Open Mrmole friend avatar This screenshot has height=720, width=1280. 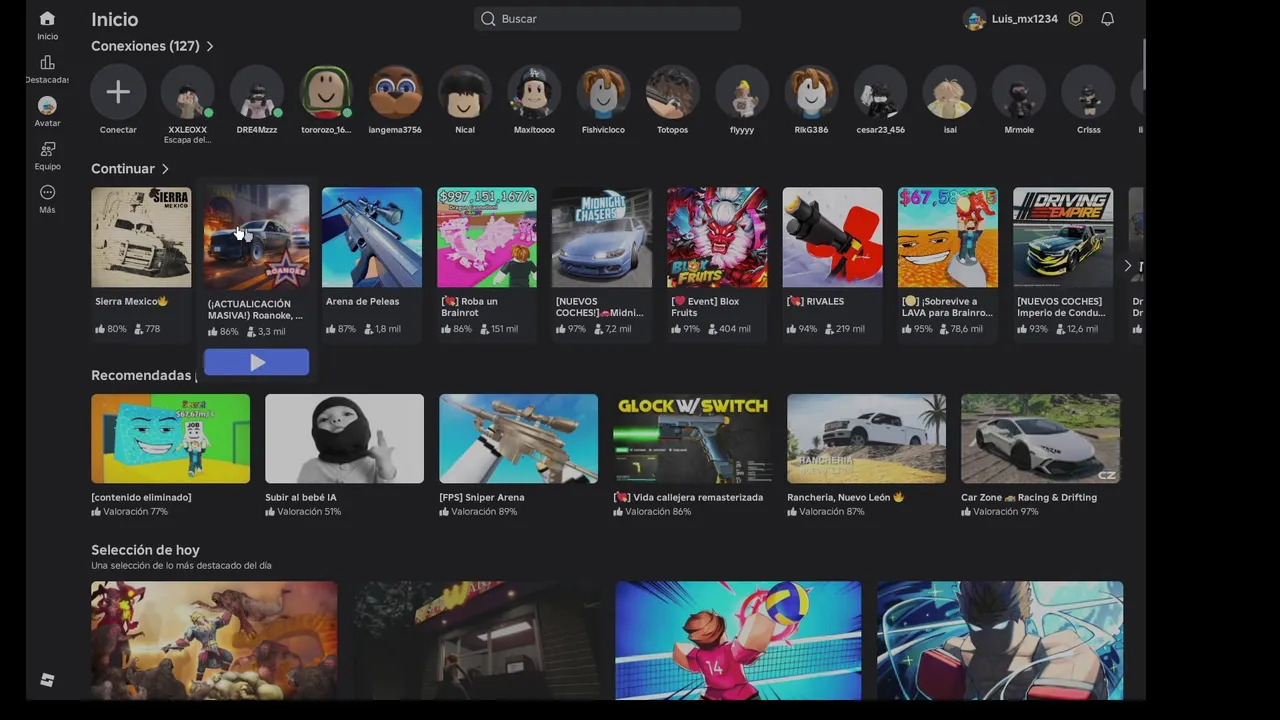(1019, 92)
